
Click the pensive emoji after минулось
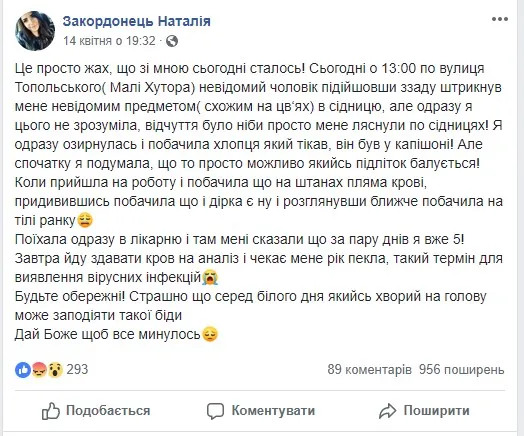point(210,334)
